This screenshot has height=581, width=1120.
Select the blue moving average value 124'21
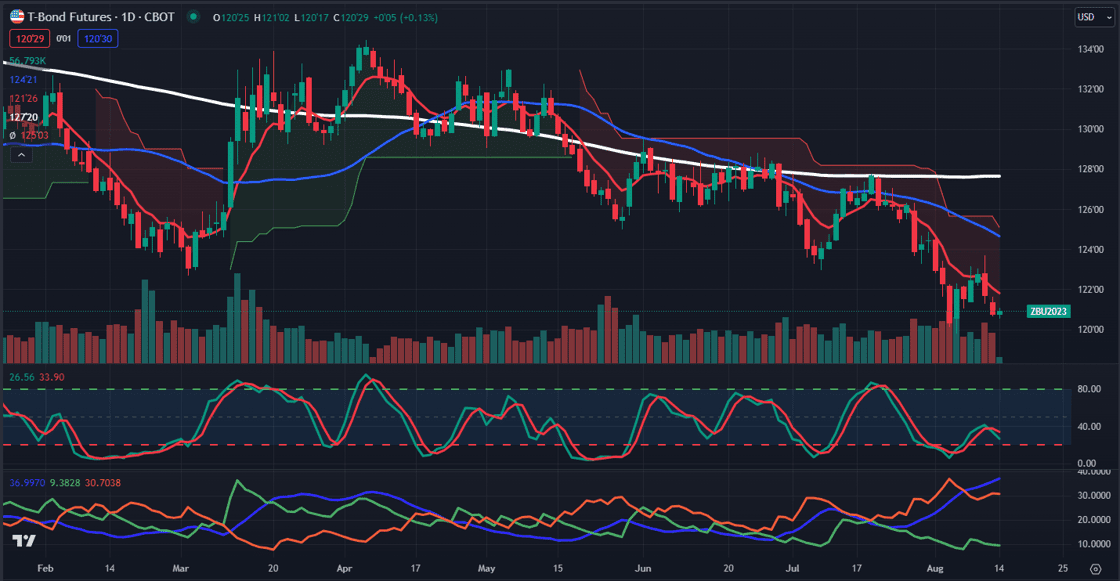[x=23, y=79]
